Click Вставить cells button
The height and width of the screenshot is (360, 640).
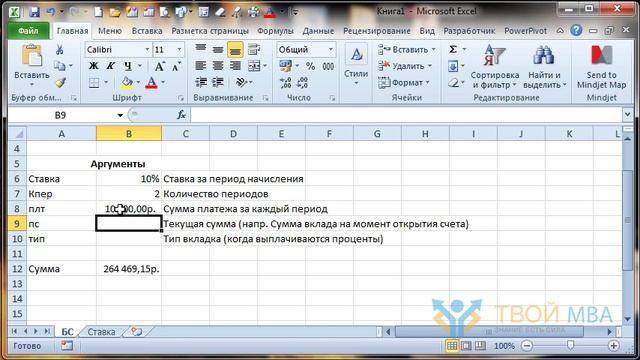407,49
